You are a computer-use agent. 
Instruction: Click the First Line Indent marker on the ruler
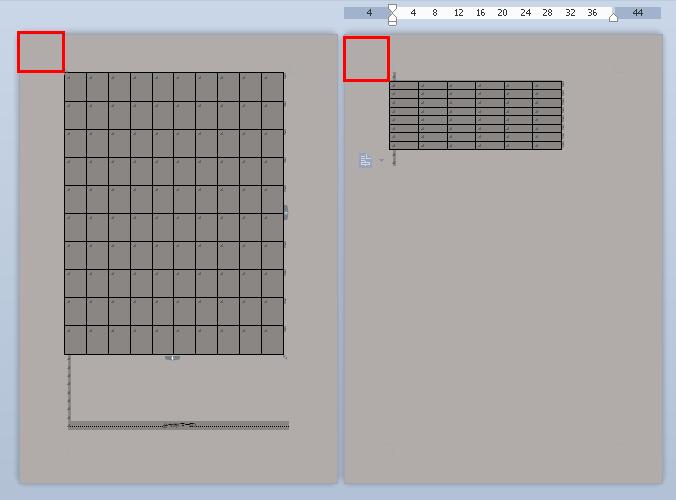(x=392, y=9)
